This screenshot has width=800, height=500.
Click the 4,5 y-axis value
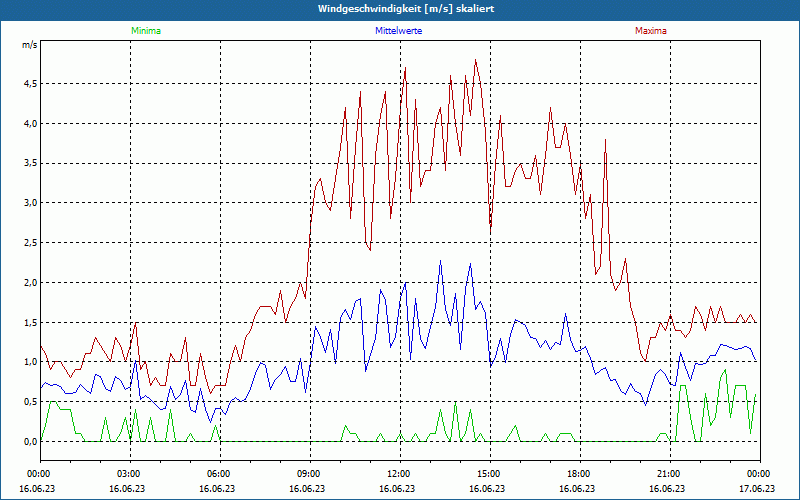coord(30,84)
